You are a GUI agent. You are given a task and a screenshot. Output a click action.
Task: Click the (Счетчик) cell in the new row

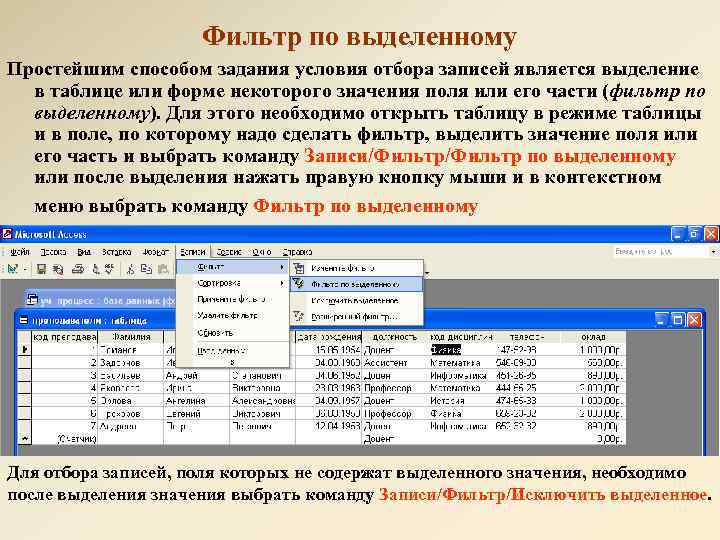(65, 439)
